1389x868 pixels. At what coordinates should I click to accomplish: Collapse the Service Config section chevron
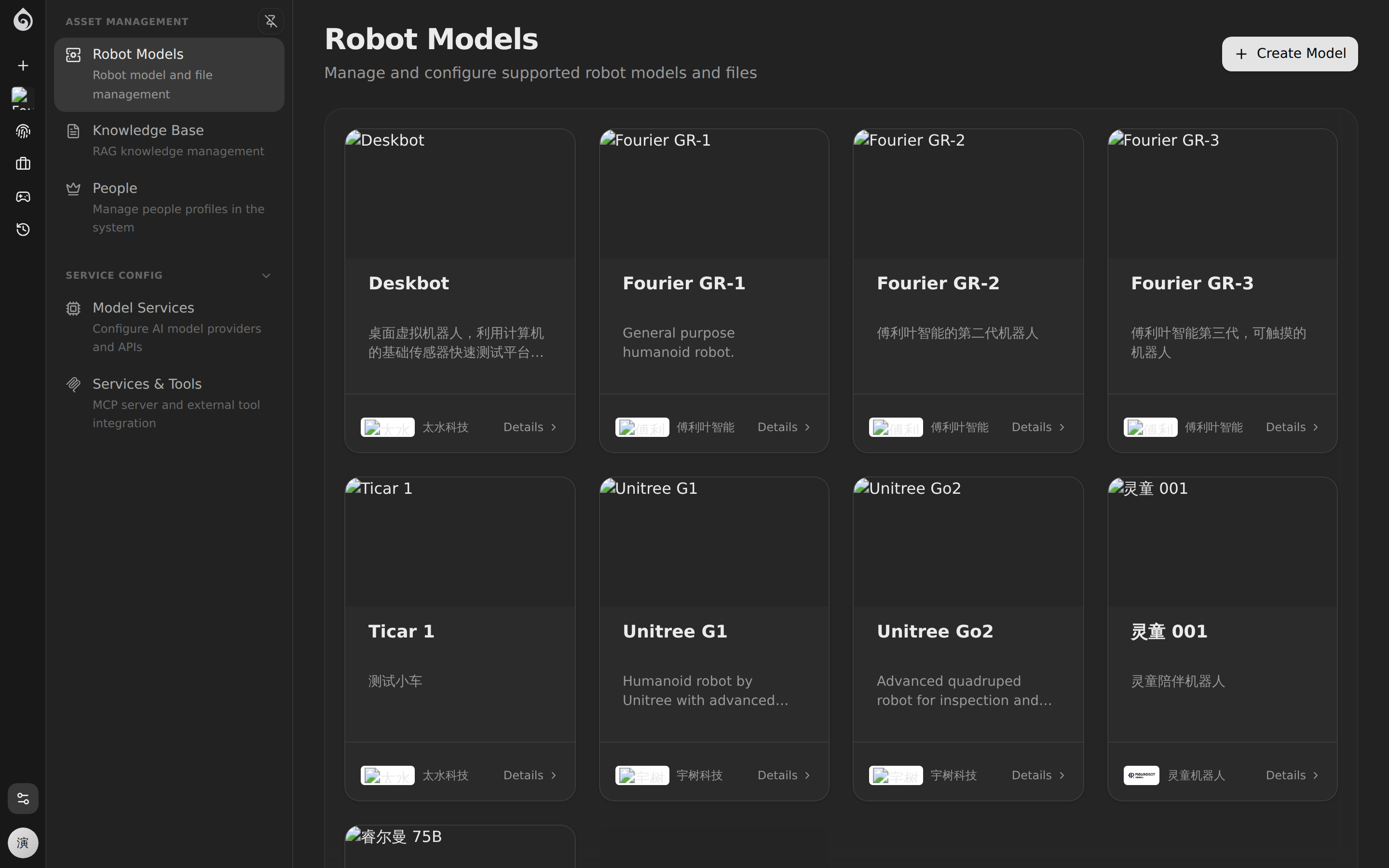[x=266, y=275]
